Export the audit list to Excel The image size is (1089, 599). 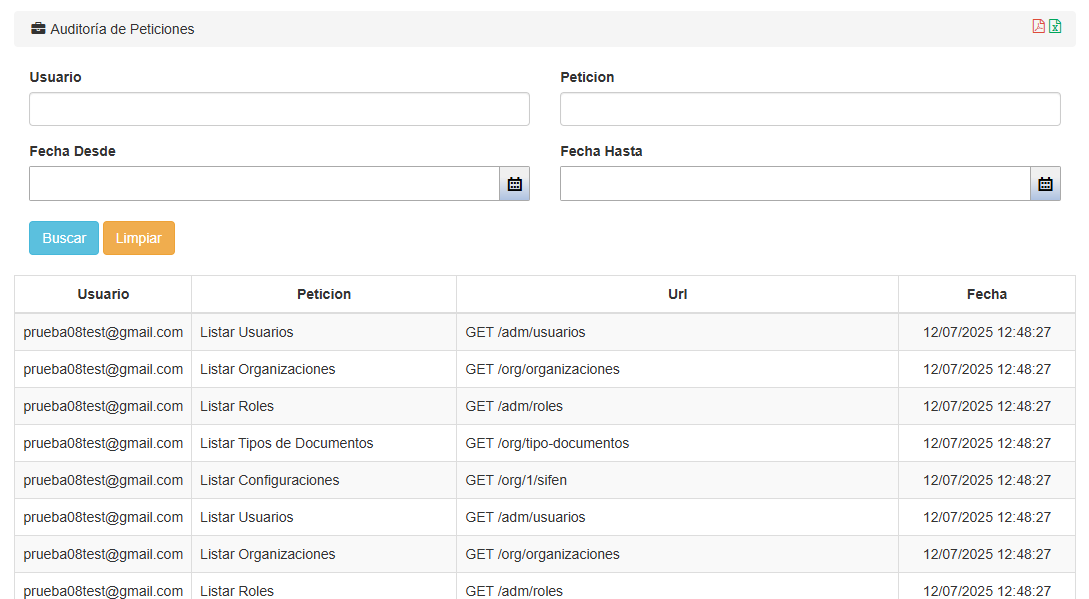coord(1055,27)
